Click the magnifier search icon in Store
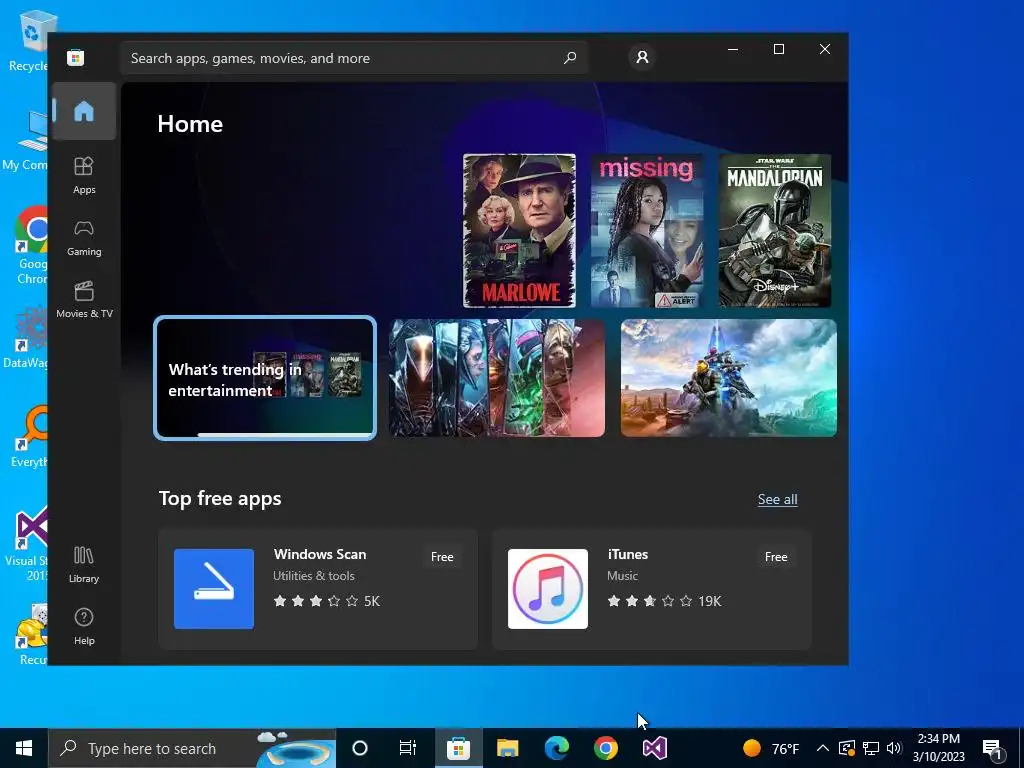Viewport: 1024px width, 768px height. point(569,57)
